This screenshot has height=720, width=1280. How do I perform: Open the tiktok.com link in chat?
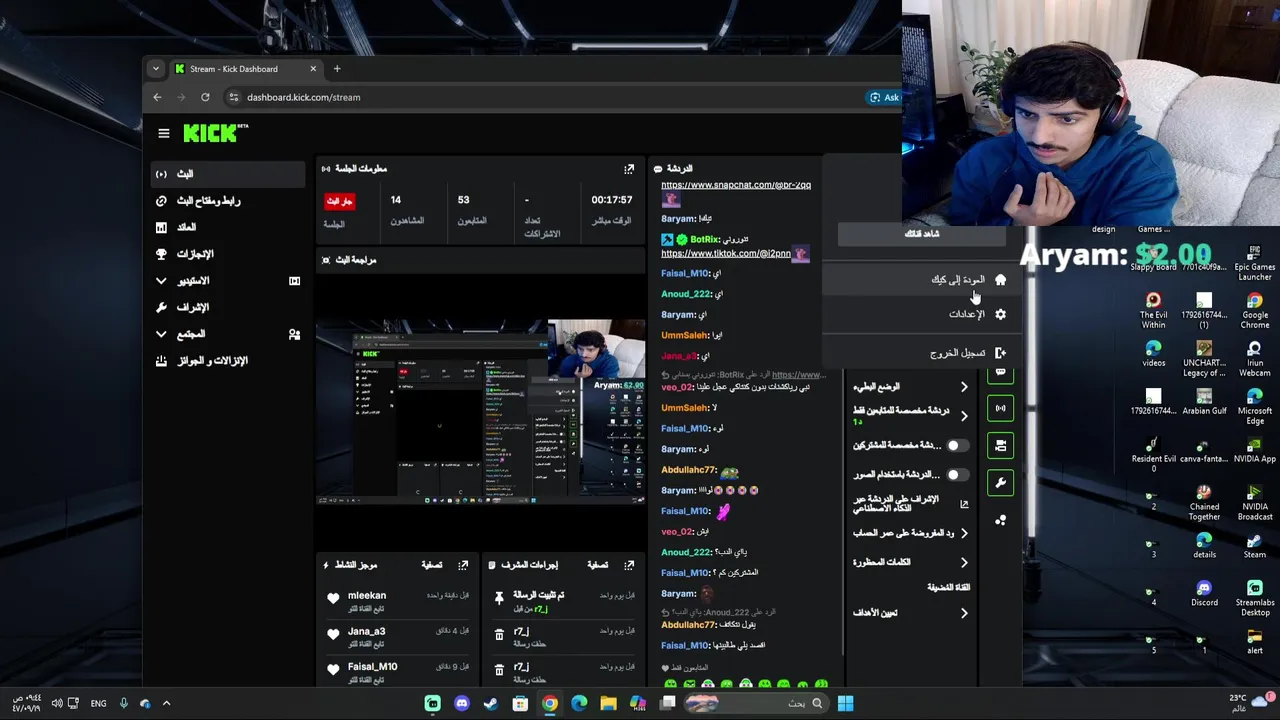tap(726, 254)
